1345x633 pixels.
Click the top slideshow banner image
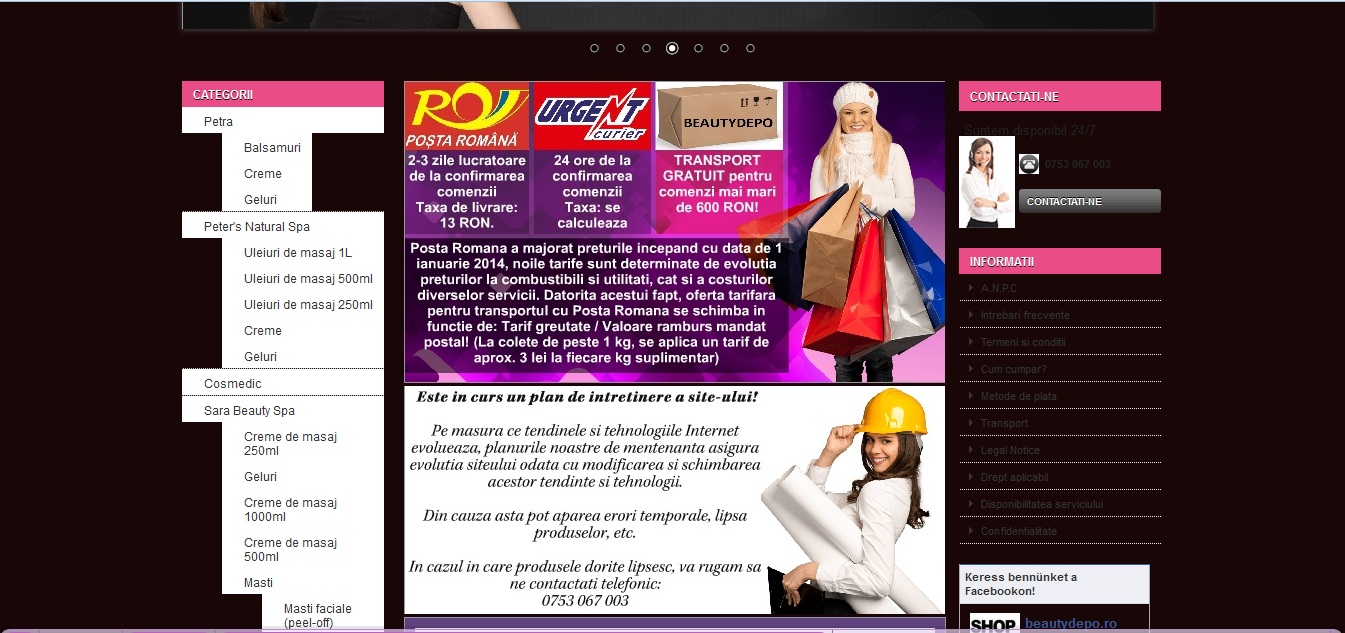point(668,14)
